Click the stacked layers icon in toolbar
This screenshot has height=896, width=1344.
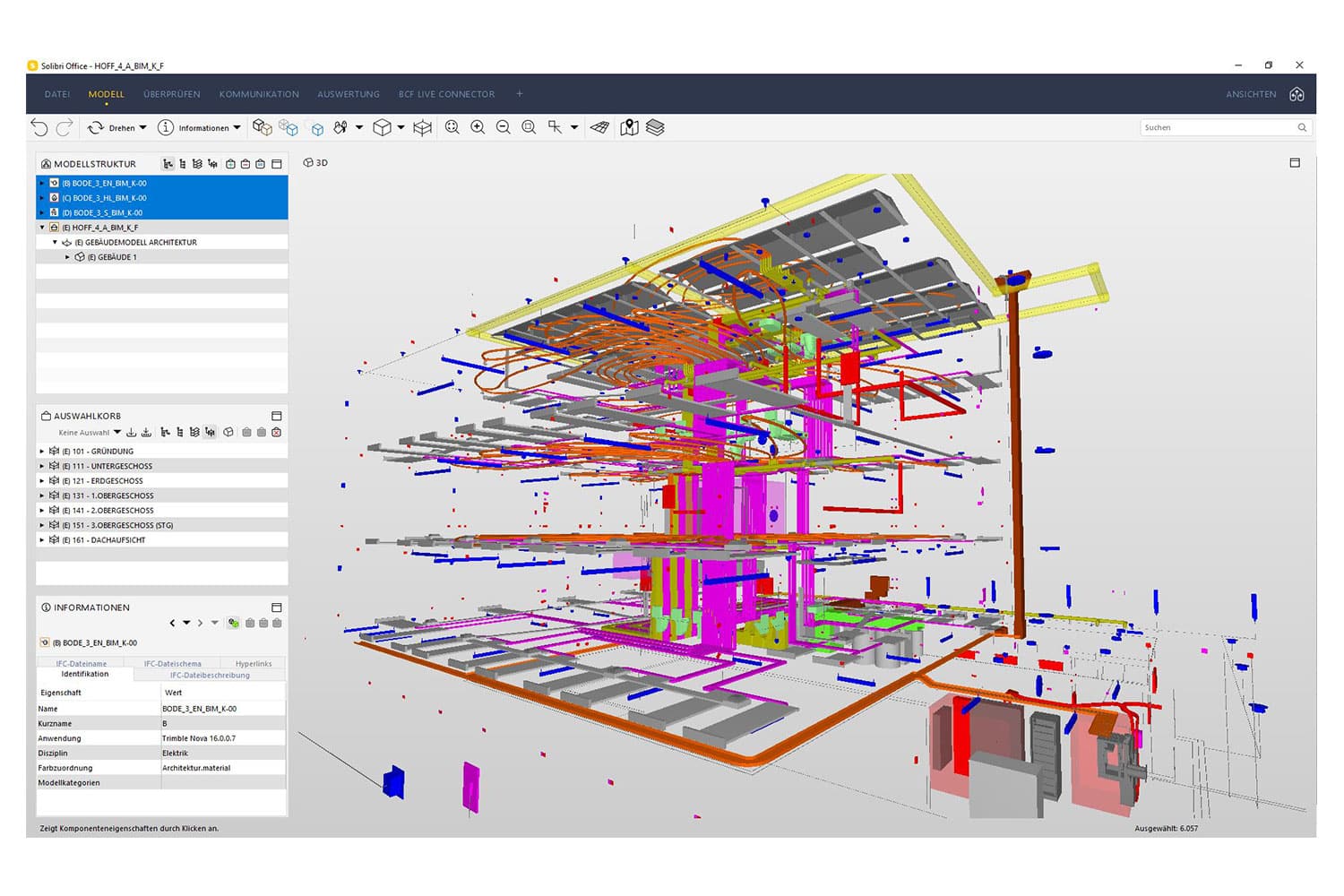point(655,127)
